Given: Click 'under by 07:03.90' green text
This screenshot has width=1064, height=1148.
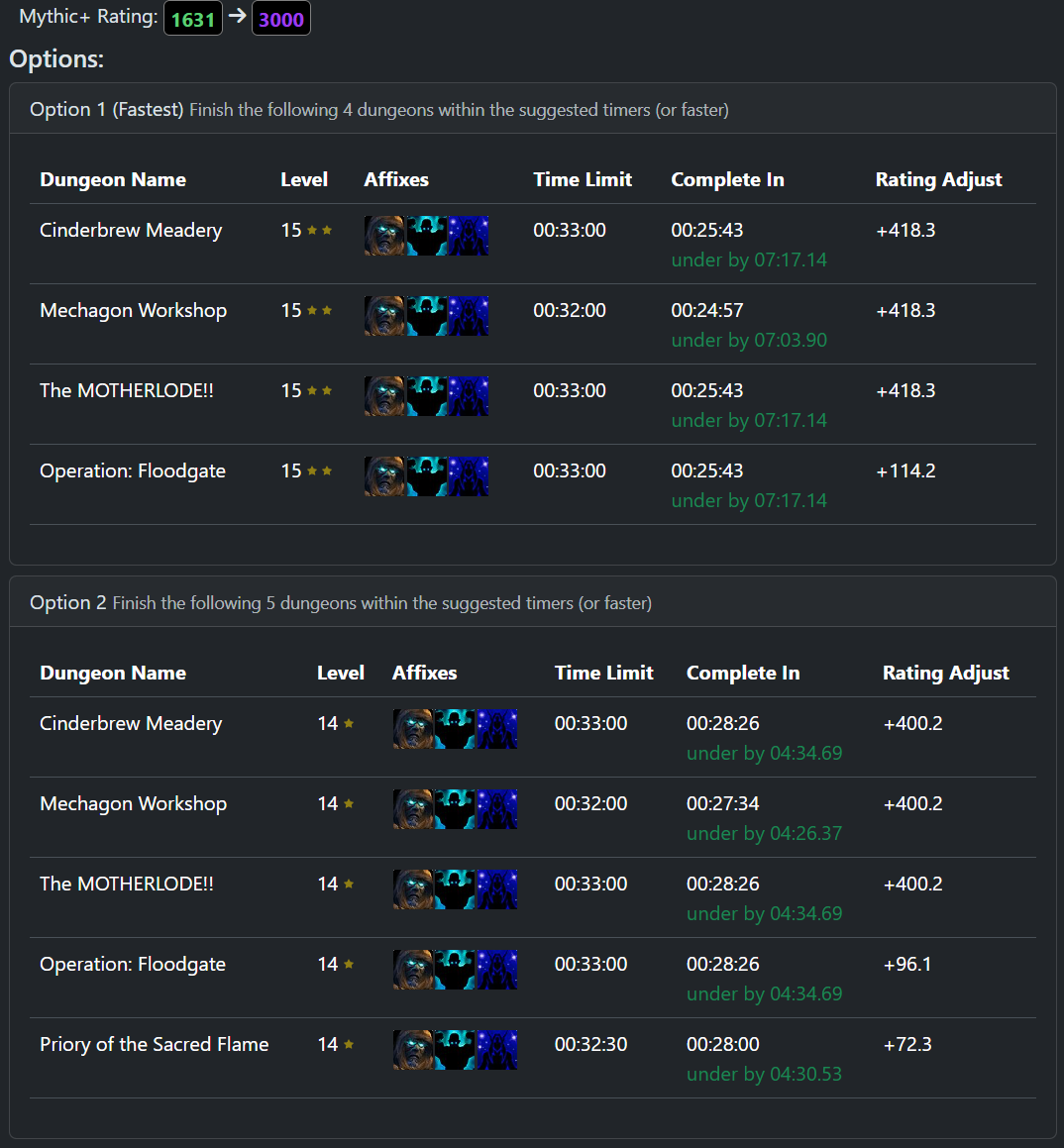Looking at the screenshot, I should coord(749,341).
